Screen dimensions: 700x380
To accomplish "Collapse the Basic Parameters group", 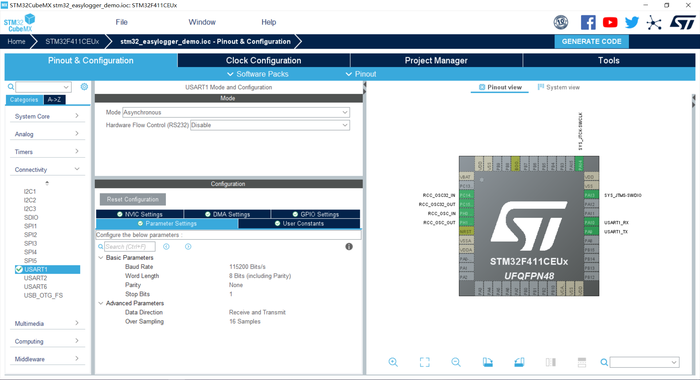I will [x=100, y=258].
